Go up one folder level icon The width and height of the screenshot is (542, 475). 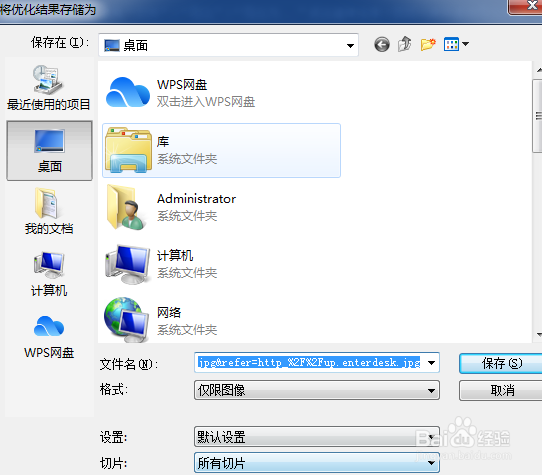[405, 44]
